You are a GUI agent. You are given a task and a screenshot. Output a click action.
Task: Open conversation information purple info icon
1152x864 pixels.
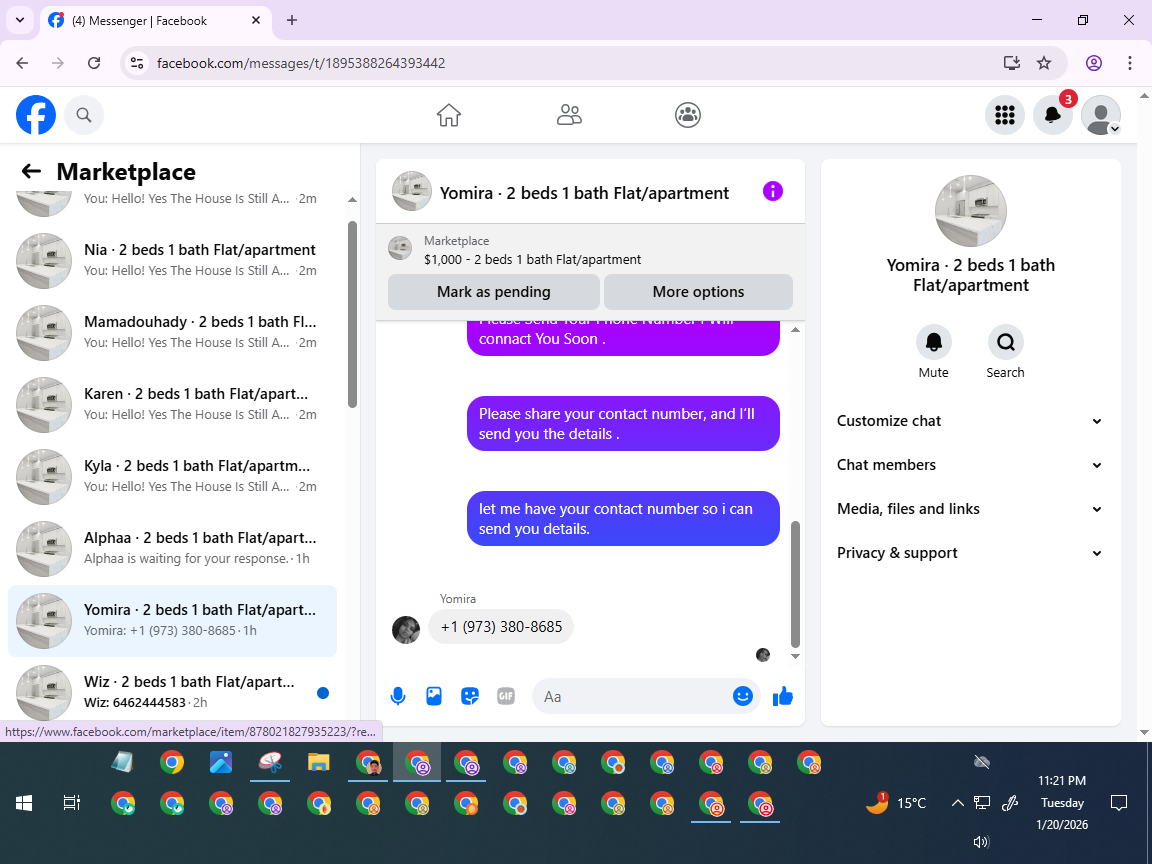click(773, 191)
